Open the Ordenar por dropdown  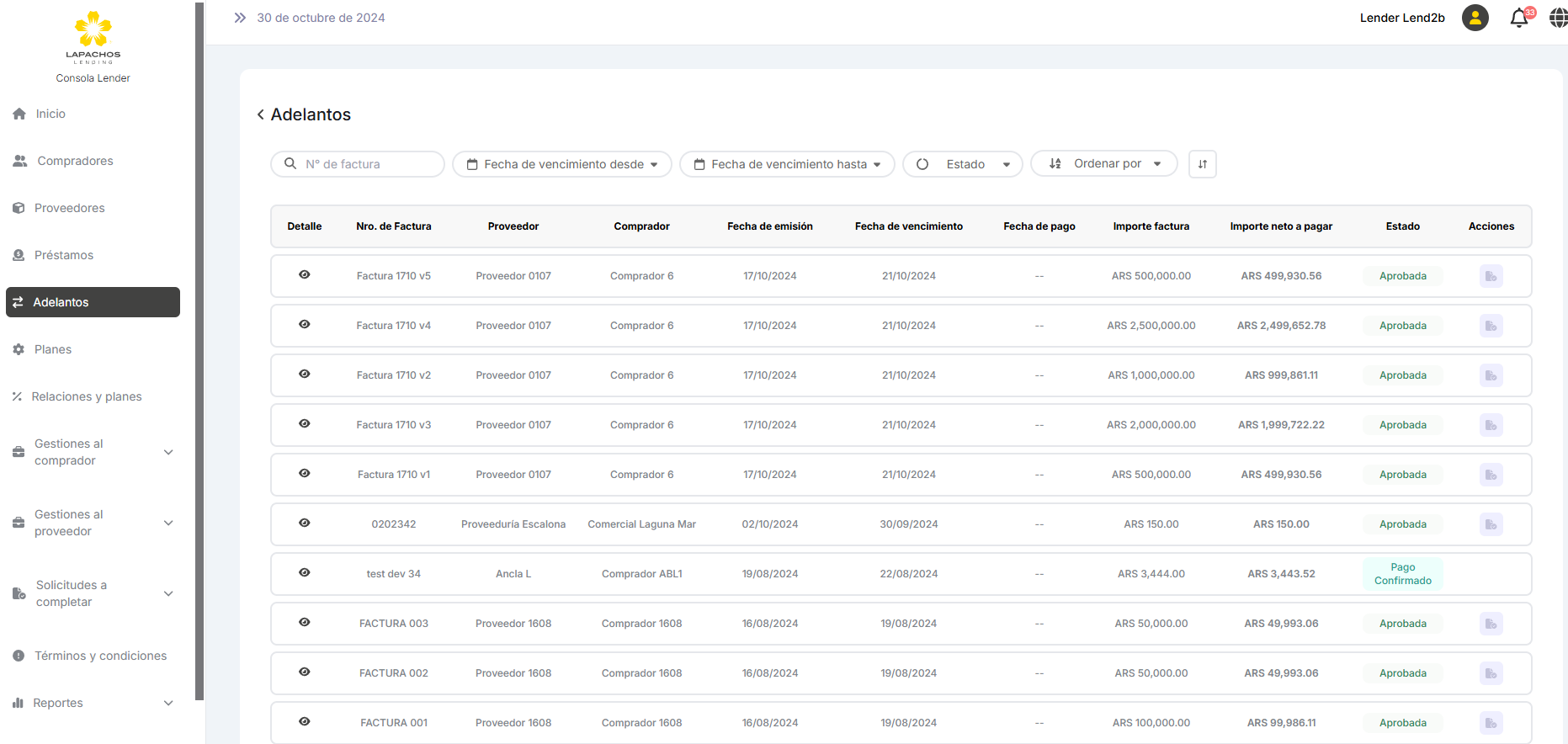(1103, 164)
